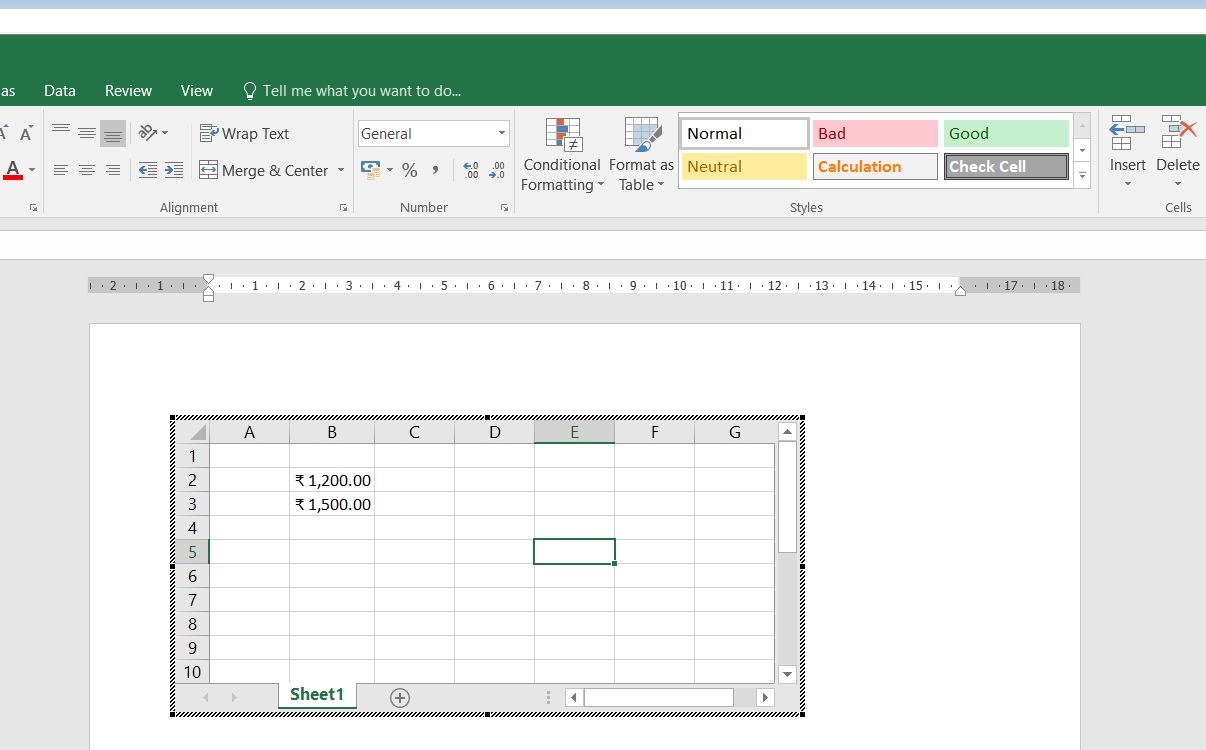The height and width of the screenshot is (750, 1206).
Task: Open Format as Table menu
Action: coord(641,155)
